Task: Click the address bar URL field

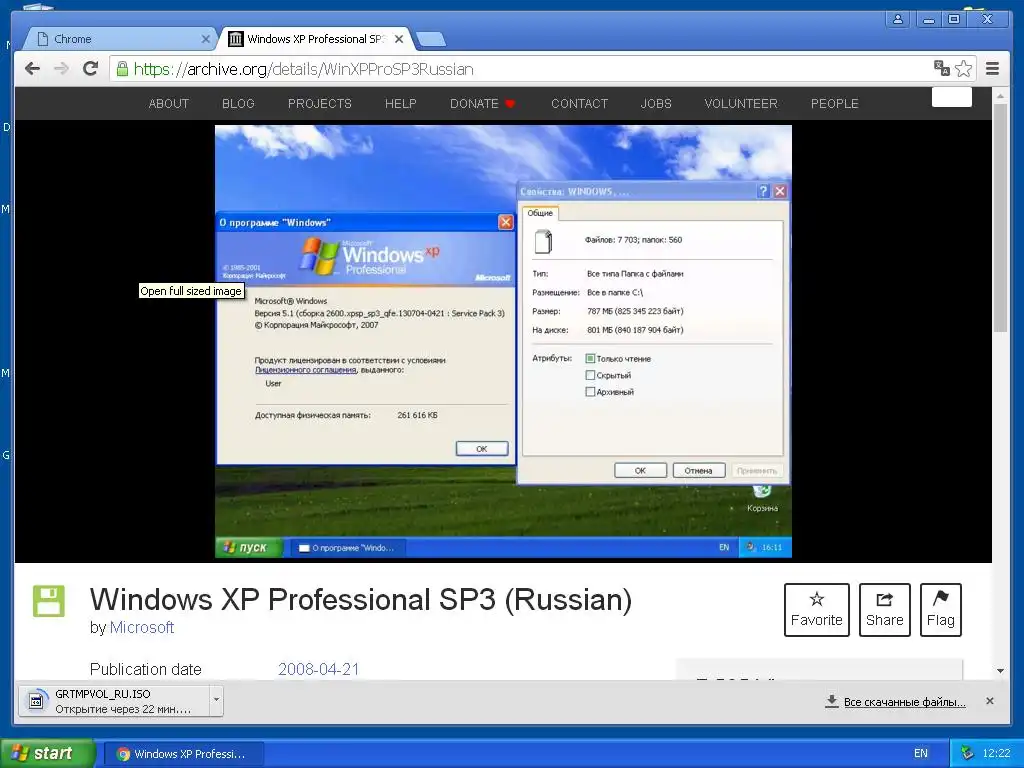Action: tap(522, 69)
